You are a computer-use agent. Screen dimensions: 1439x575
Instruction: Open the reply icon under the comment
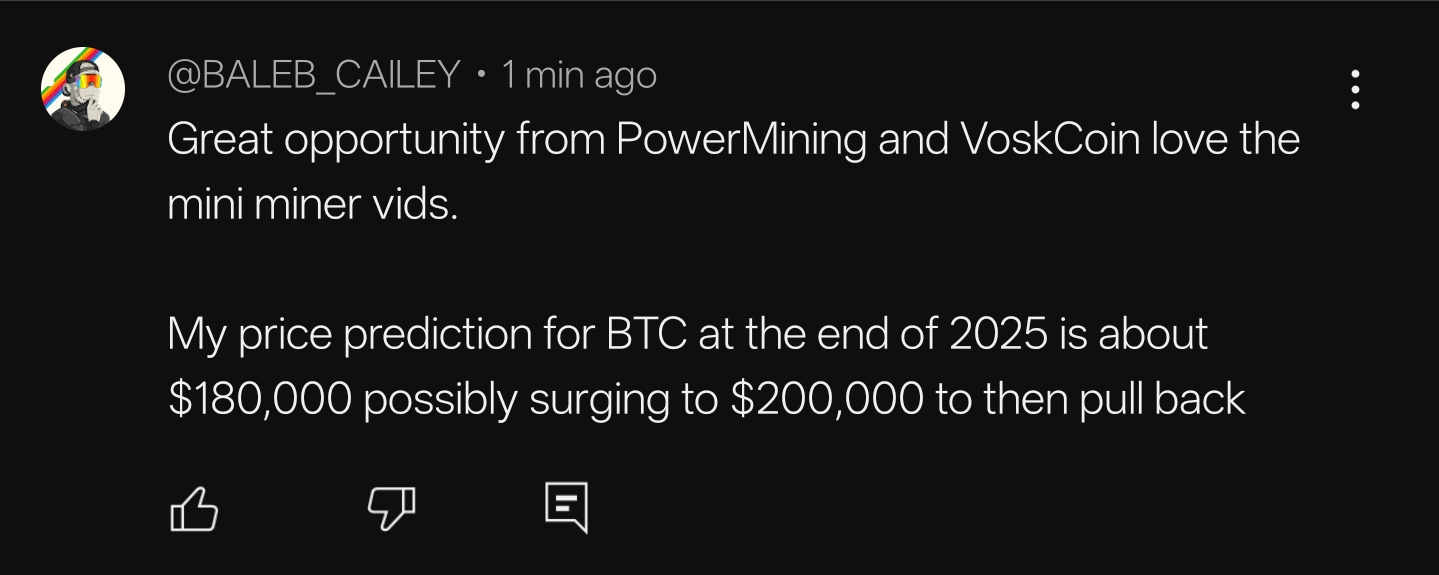pyautogui.click(x=565, y=508)
